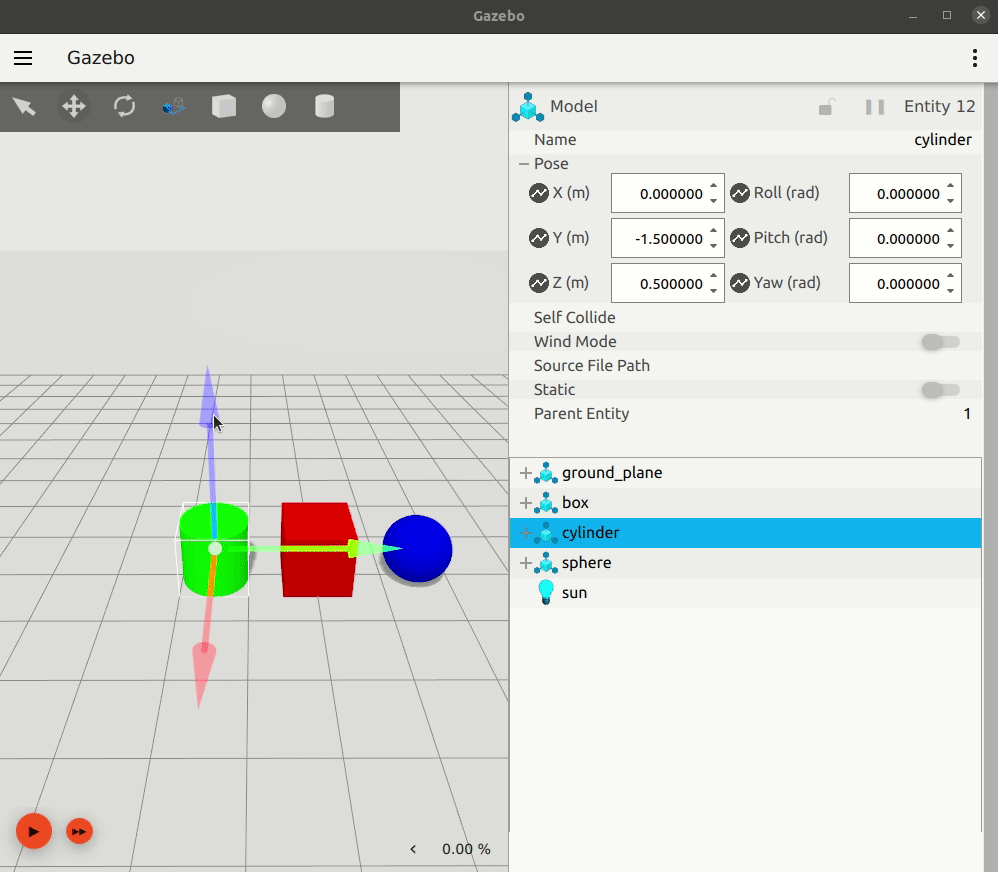The width and height of the screenshot is (998, 872).
Task: Click the plot icon beside Yaw (rad)
Action: tap(740, 283)
